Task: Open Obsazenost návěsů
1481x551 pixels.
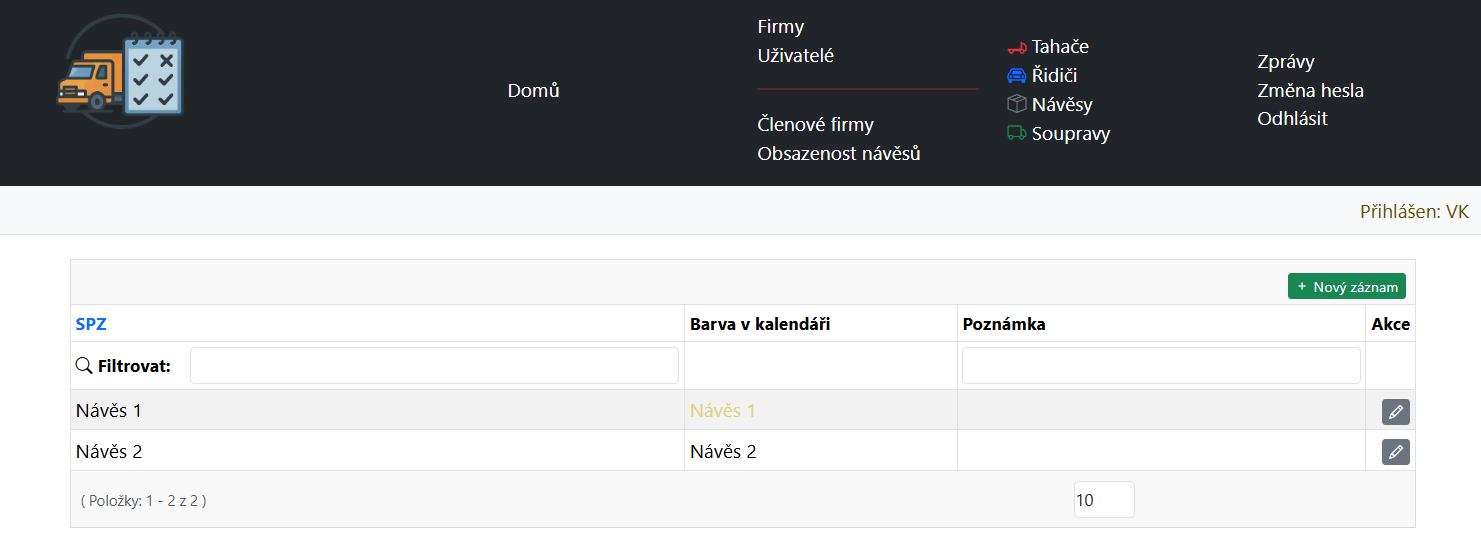Action: 838,154
